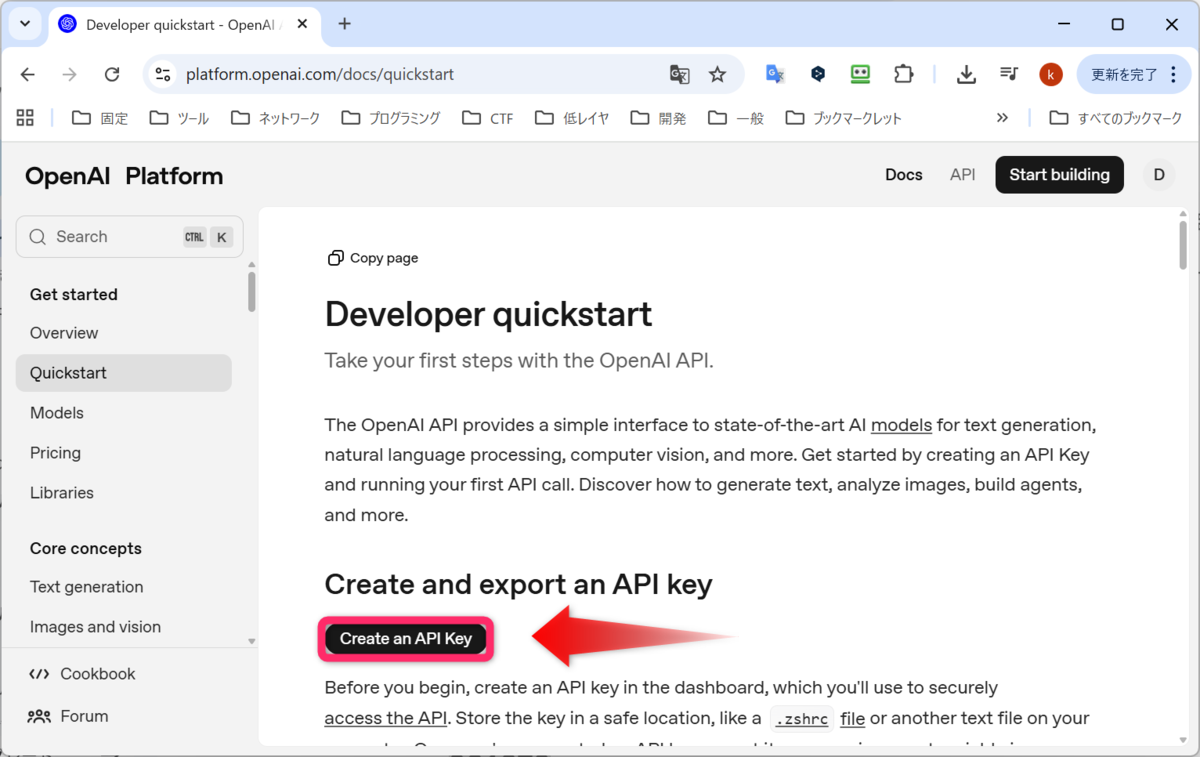Click the Google Translate icon in the address bar
The image size is (1200, 757).
(680, 74)
